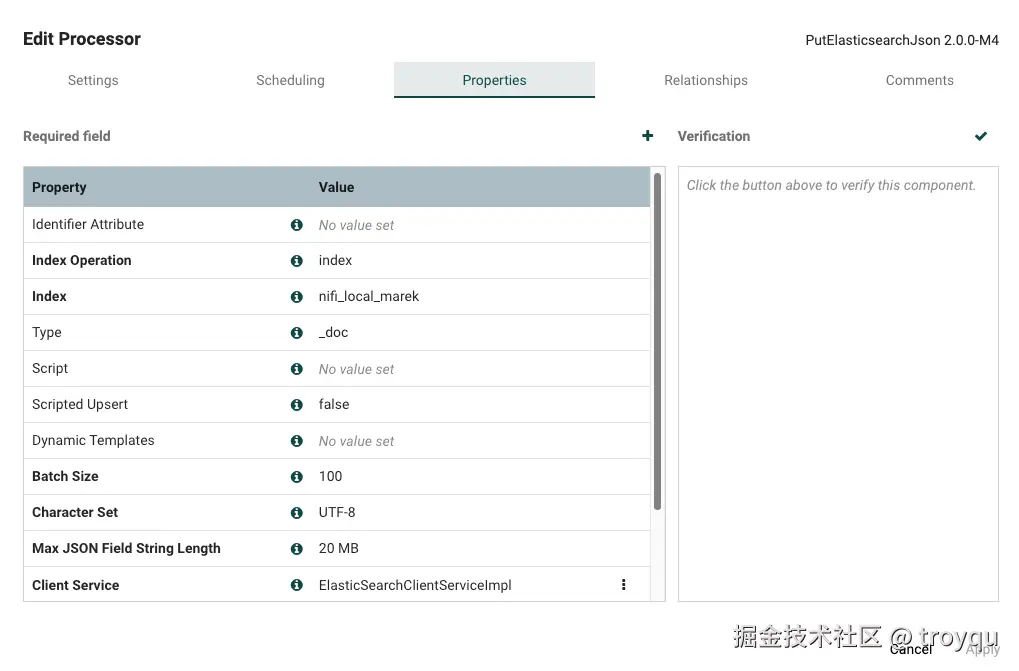Switch to the Relationships tab
The height and width of the screenshot is (671, 1019).
coord(706,80)
